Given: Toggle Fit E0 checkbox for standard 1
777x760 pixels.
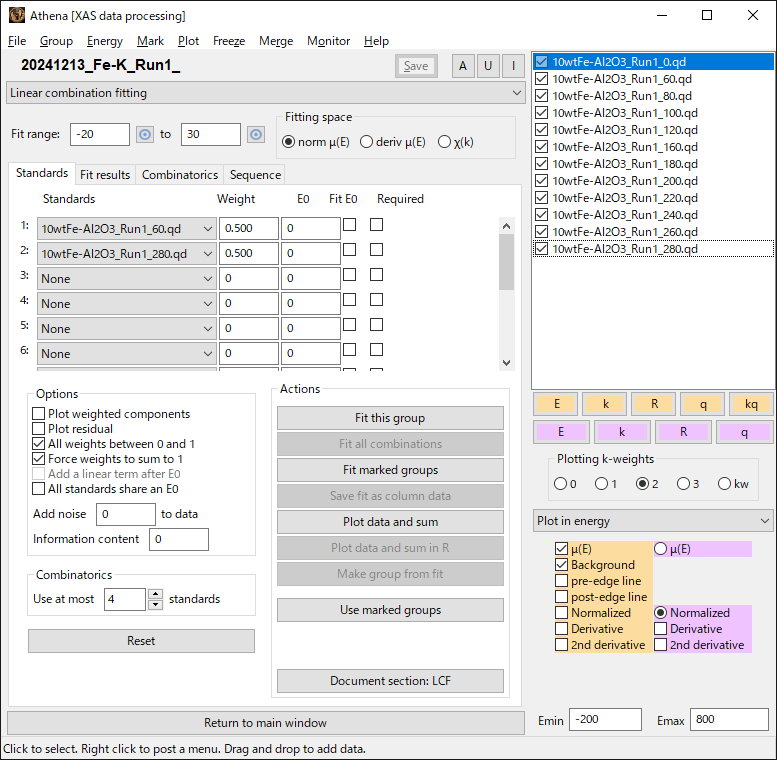Looking at the screenshot, I should click(x=349, y=224).
